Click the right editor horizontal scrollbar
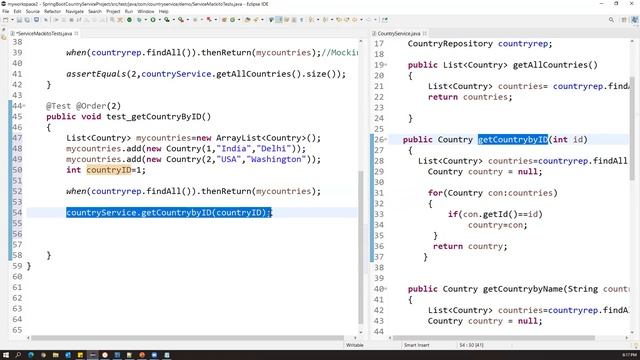This screenshot has height=360, width=640. (x=494, y=338)
